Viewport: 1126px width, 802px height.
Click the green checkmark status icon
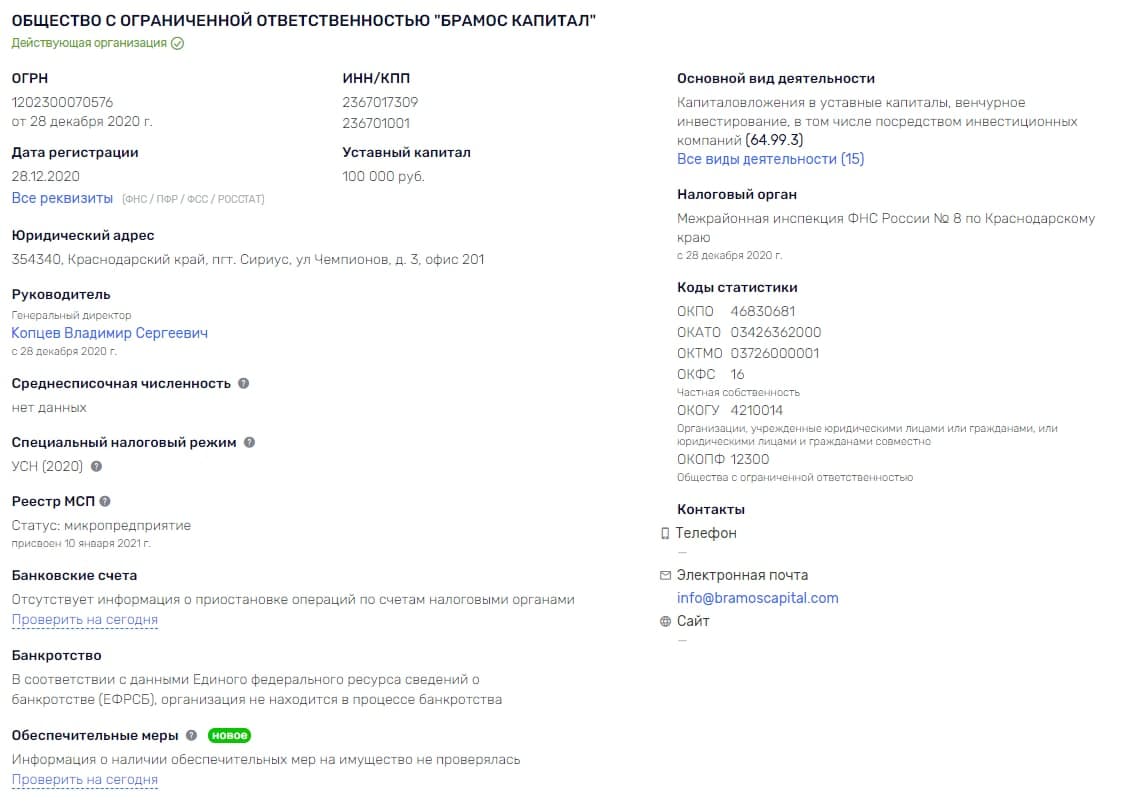[x=177, y=43]
